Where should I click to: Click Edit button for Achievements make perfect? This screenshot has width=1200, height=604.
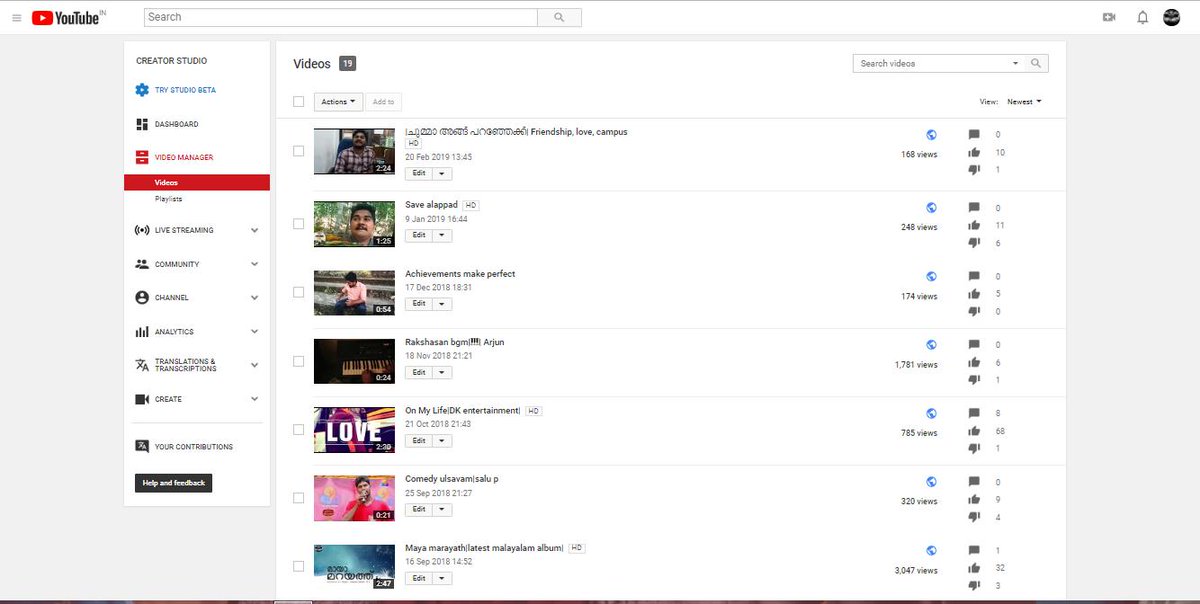419,303
